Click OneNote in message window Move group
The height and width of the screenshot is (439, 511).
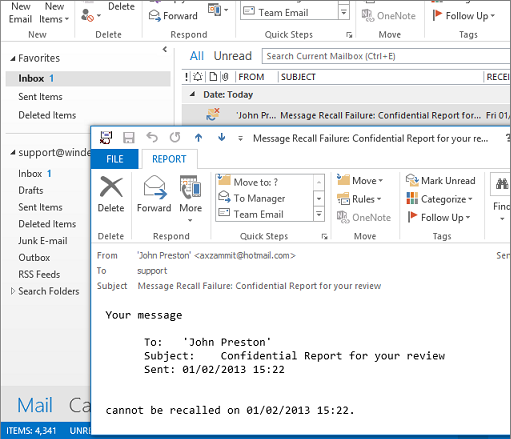364,217
